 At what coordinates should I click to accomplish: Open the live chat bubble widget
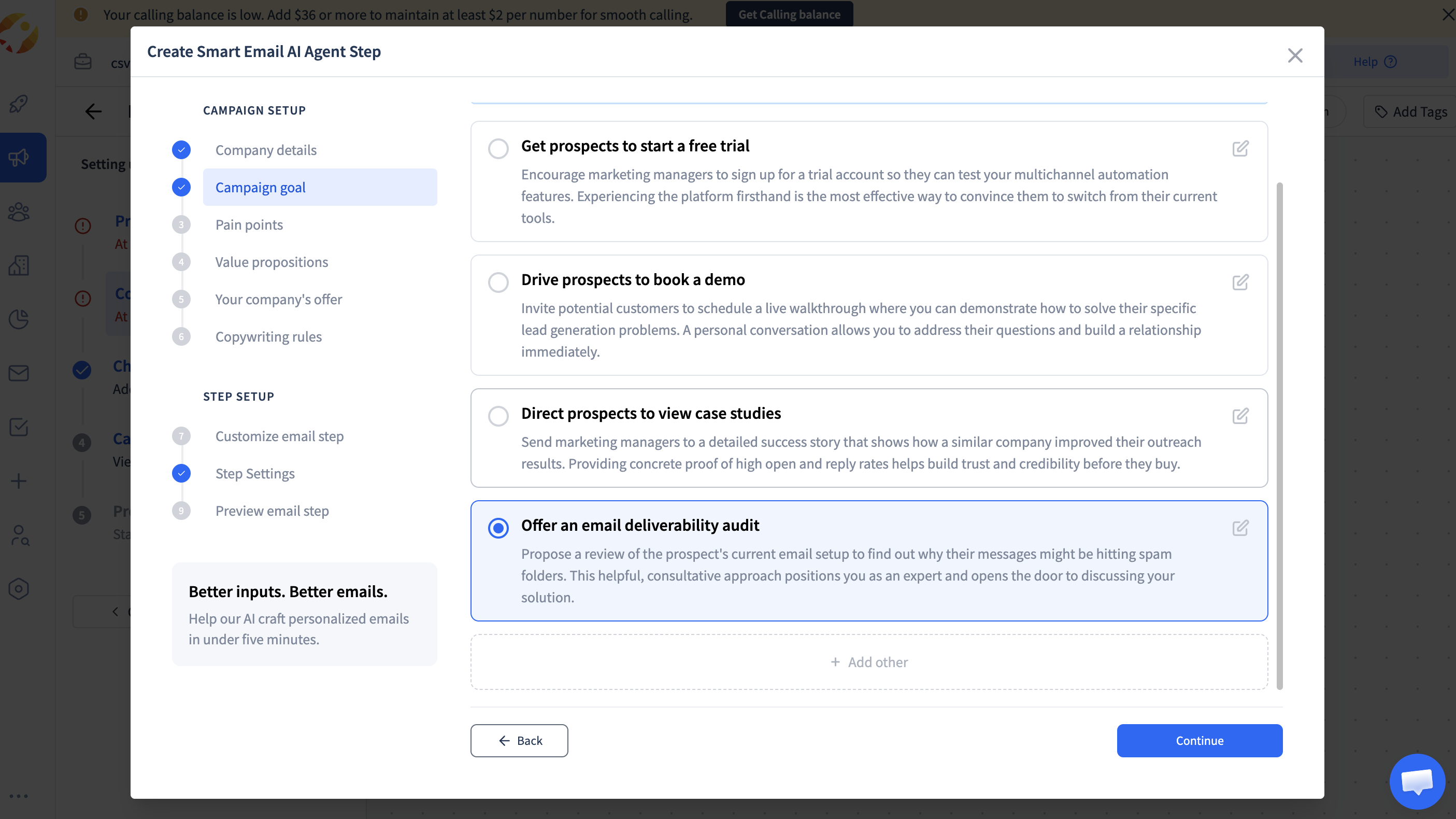click(1417, 781)
